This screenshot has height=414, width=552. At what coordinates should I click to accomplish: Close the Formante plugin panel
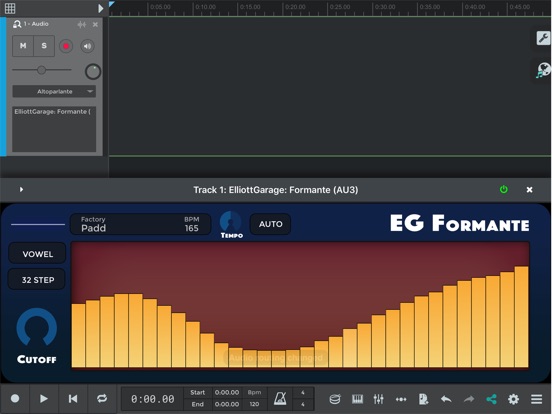tap(529, 190)
